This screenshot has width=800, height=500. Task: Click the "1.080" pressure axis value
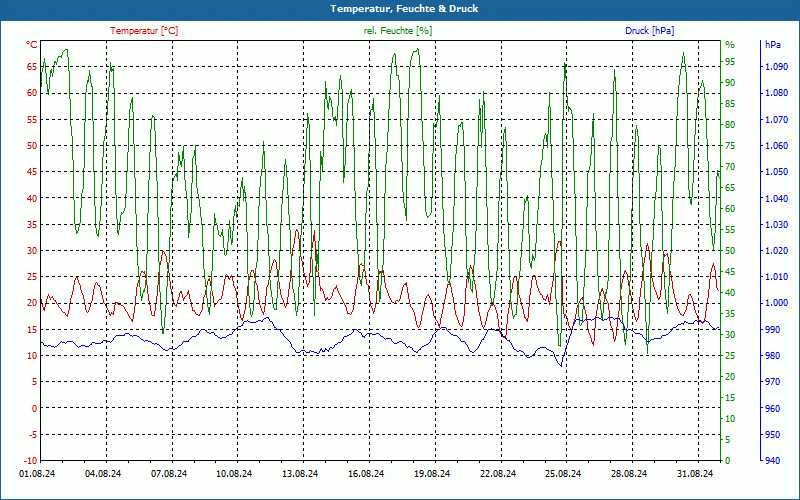[776, 93]
